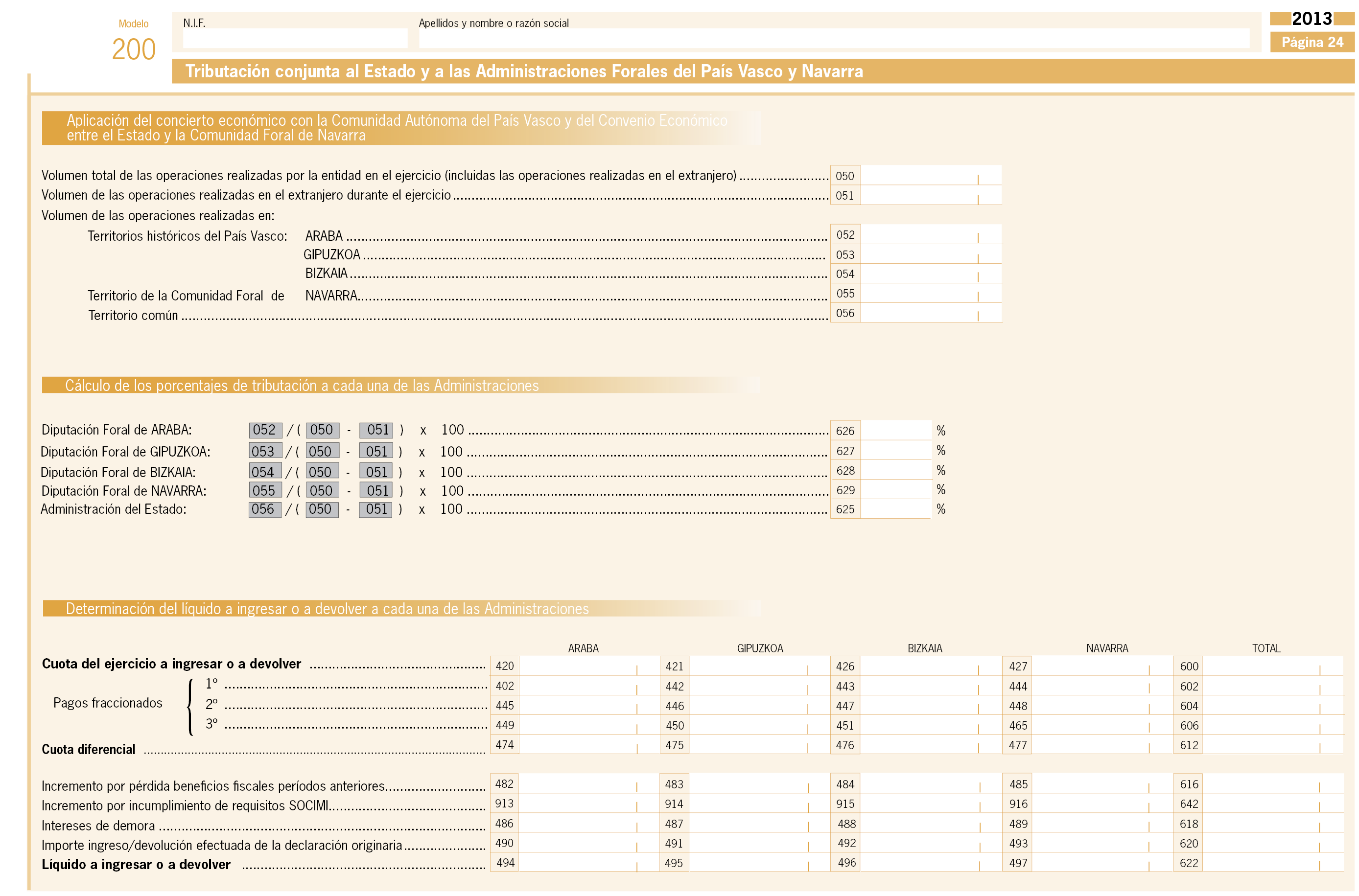Image resolution: width=1359 pixels, height=896 pixels.
Task: Click field 421 GIPUZKOA cuota del ejercicio
Action: coord(759,666)
